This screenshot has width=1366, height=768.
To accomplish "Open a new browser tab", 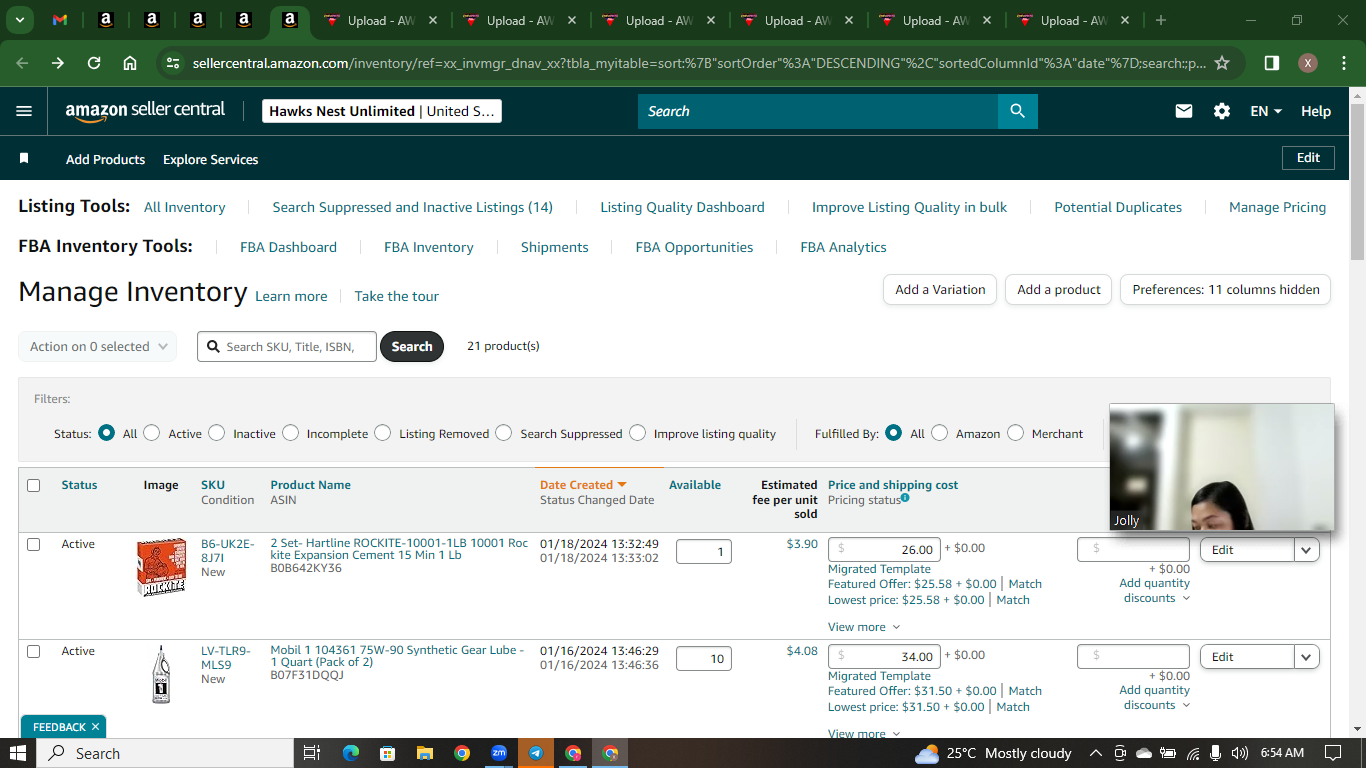I will [x=1161, y=20].
